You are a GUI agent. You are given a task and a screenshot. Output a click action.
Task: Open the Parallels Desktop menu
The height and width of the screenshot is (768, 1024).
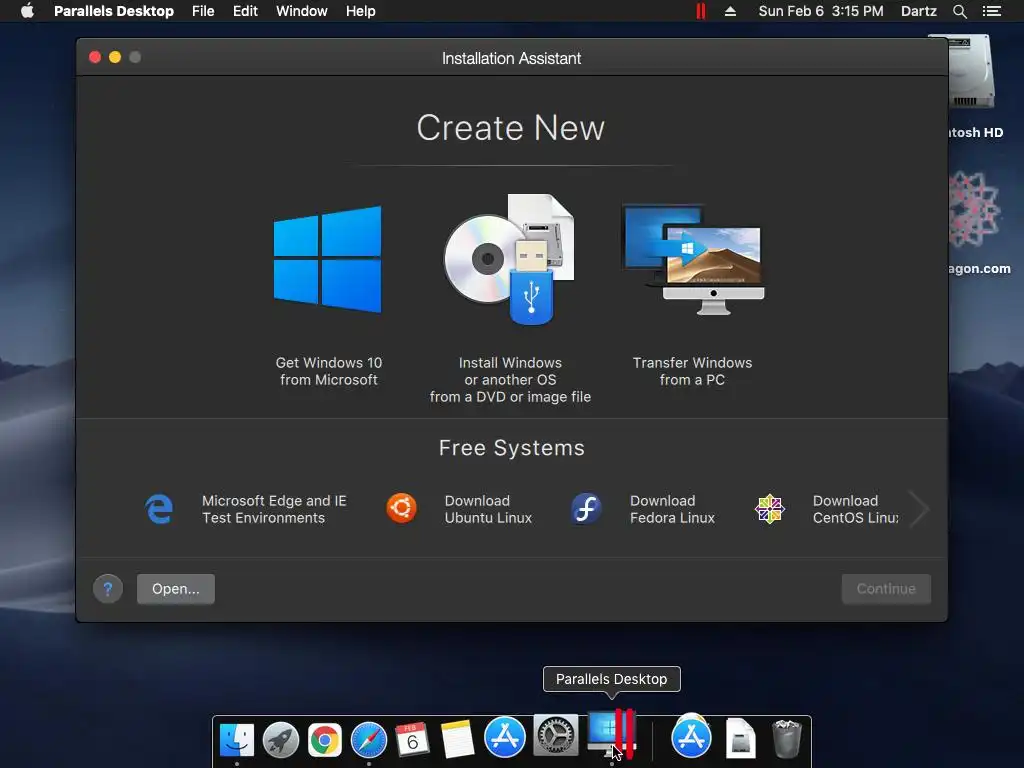pyautogui.click(x=114, y=11)
